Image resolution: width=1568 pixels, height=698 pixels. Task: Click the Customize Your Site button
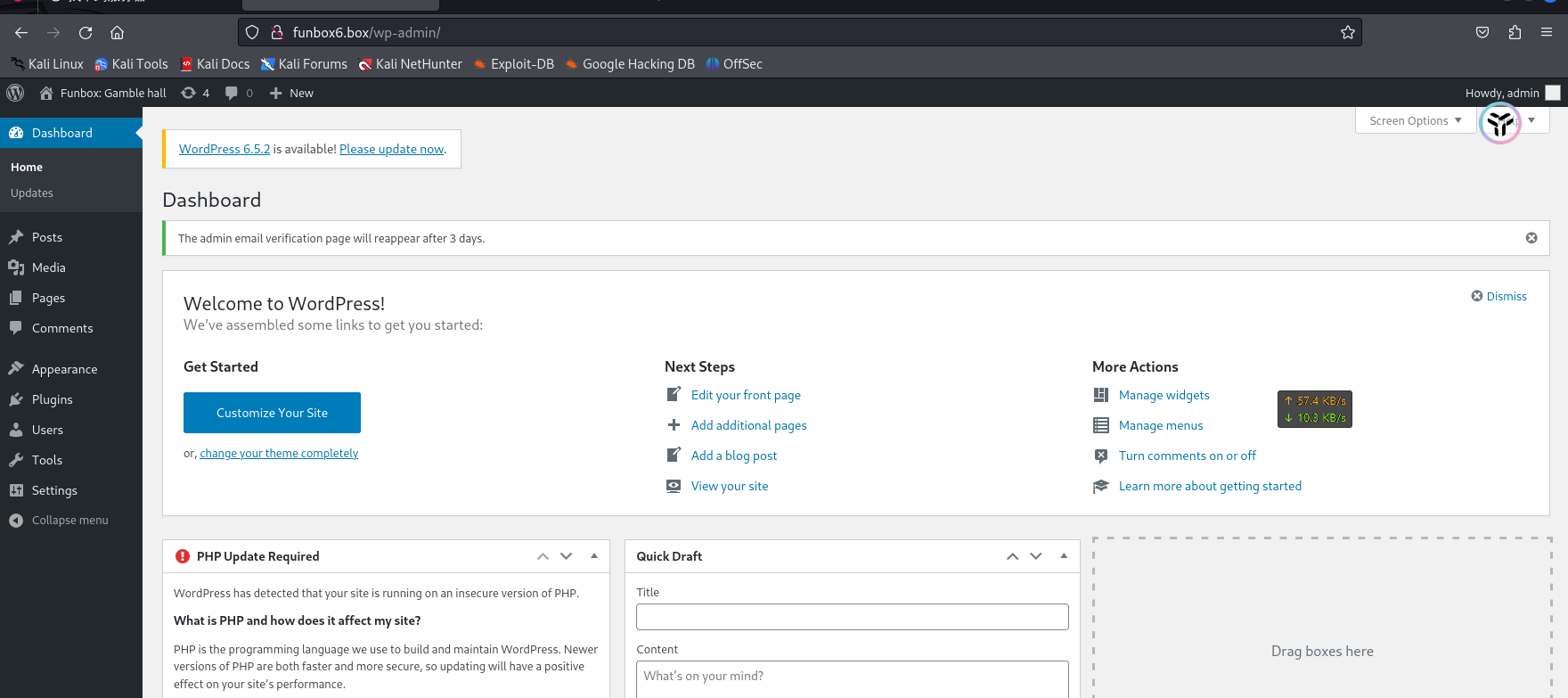click(x=272, y=413)
